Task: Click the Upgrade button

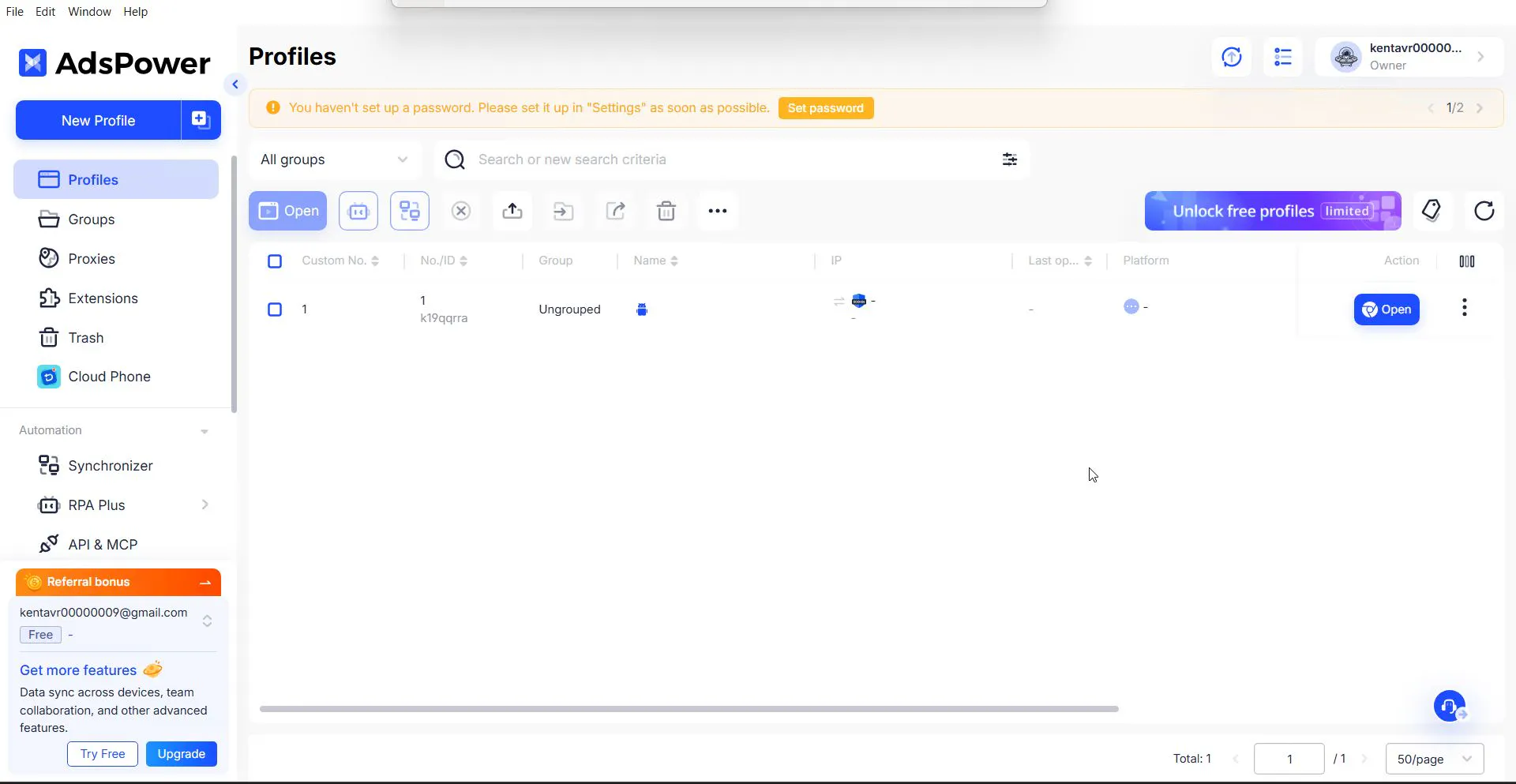Action: point(181,754)
